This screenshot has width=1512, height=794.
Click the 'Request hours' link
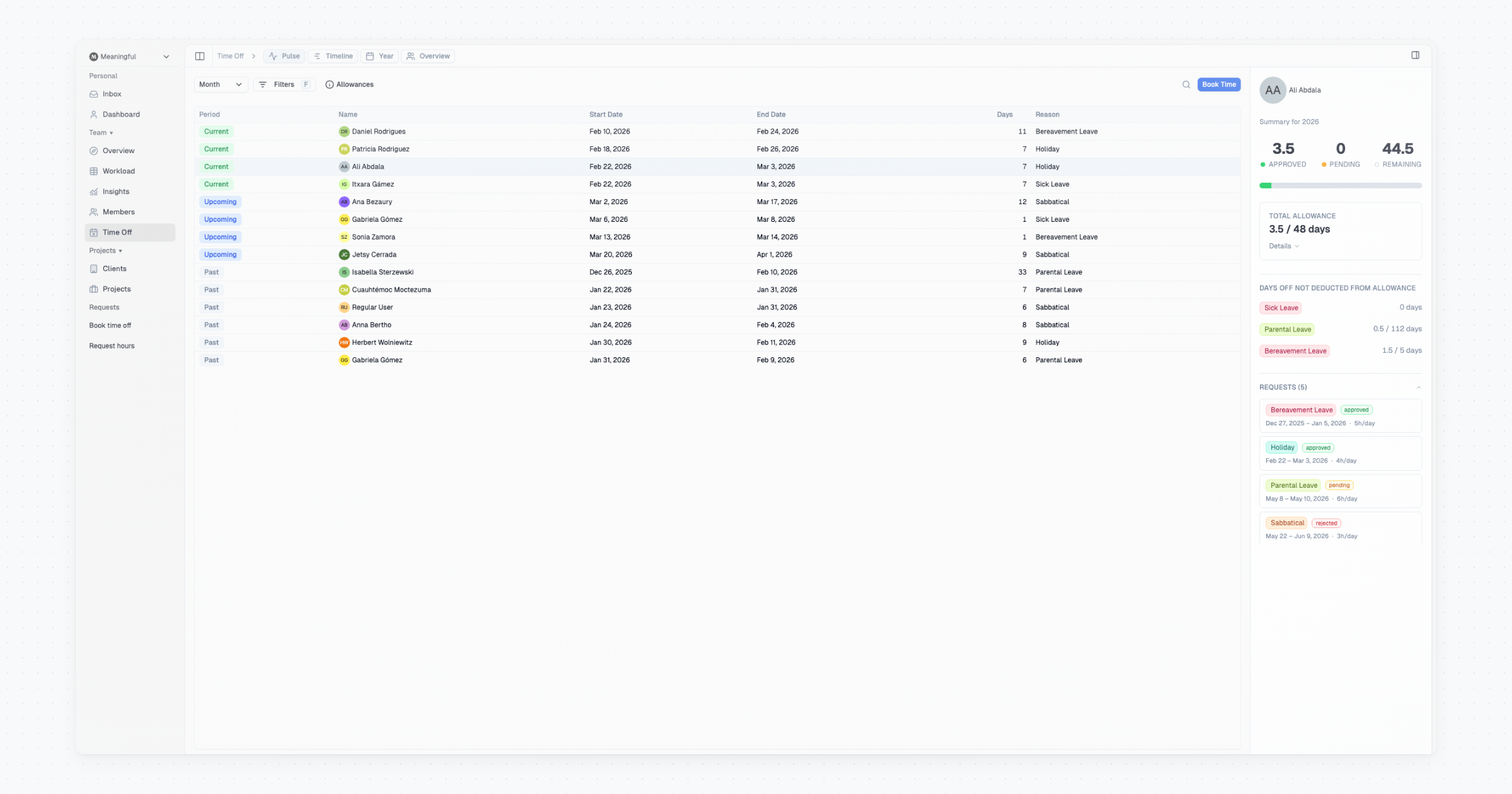(x=112, y=346)
